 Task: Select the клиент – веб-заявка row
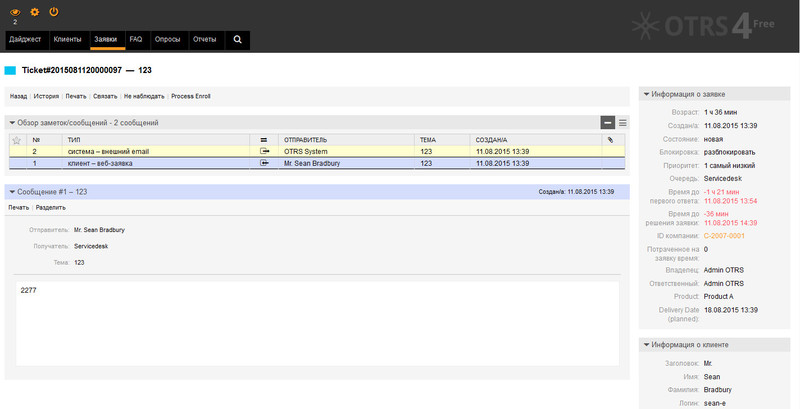pyautogui.click(x=317, y=164)
